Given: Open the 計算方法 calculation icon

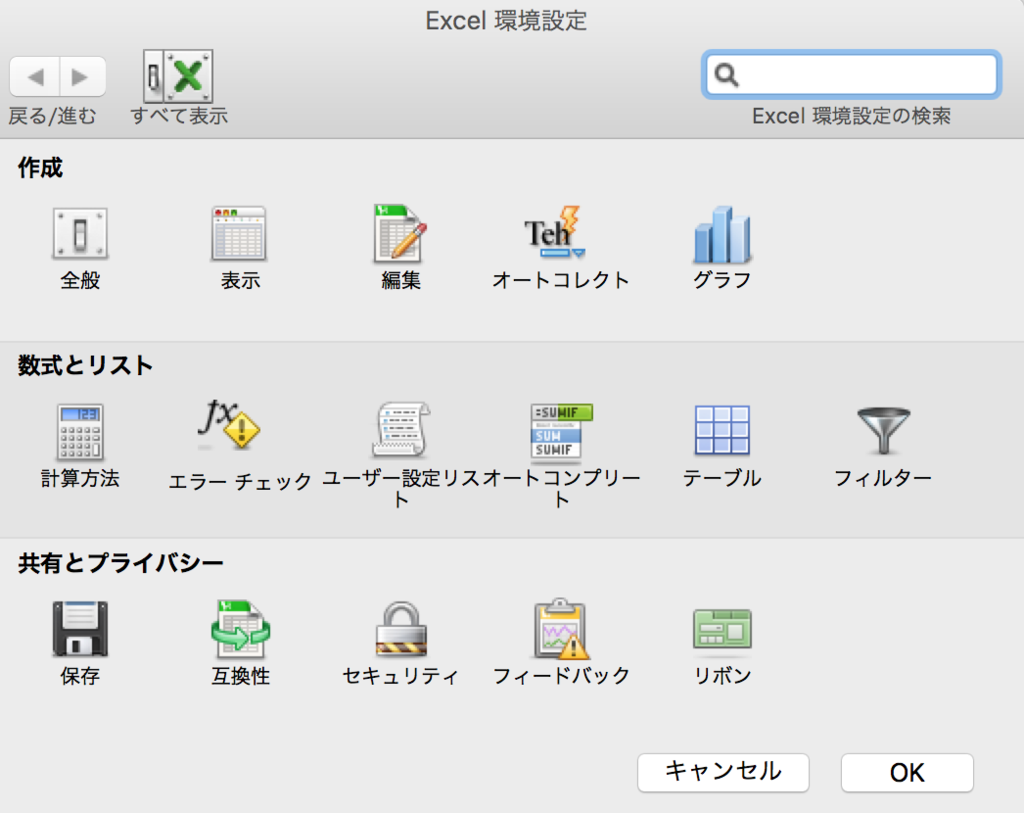Looking at the screenshot, I should (80, 432).
